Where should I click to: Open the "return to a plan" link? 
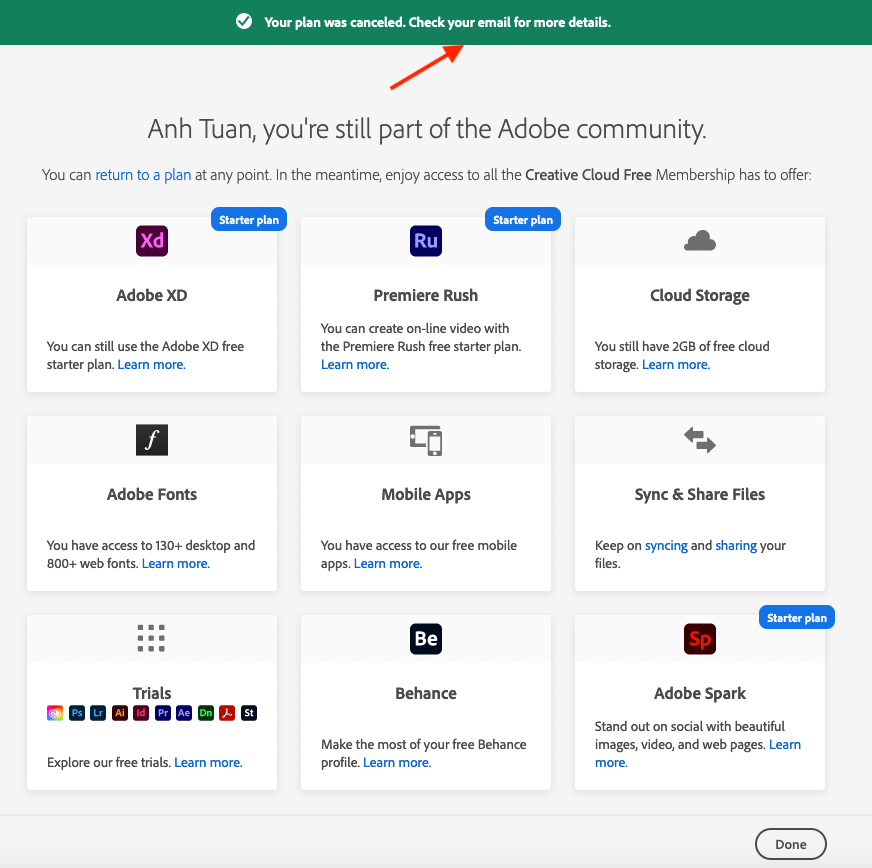(143, 175)
